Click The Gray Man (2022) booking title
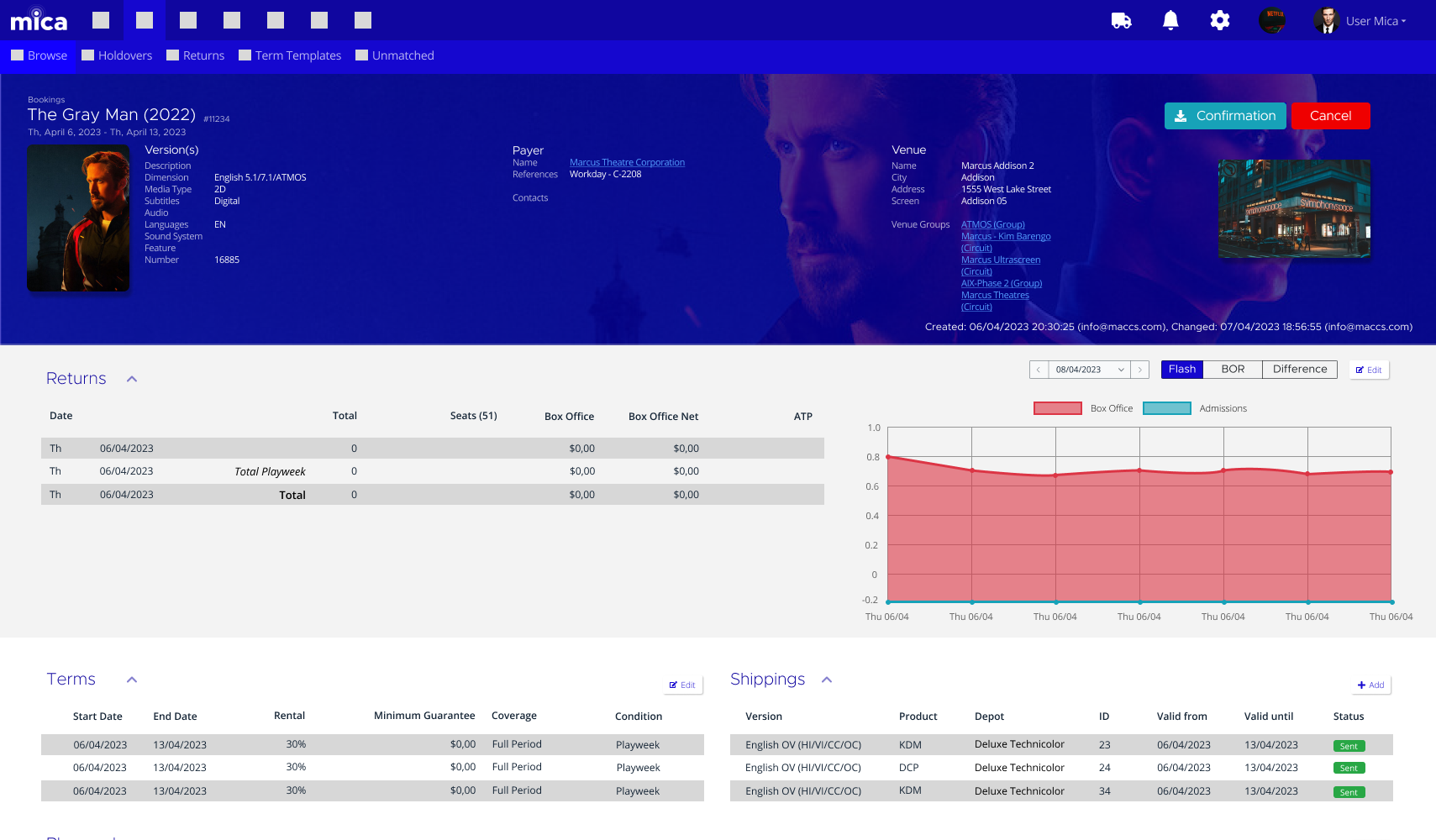Image resolution: width=1436 pixels, height=840 pixels. tap(112, 115)
